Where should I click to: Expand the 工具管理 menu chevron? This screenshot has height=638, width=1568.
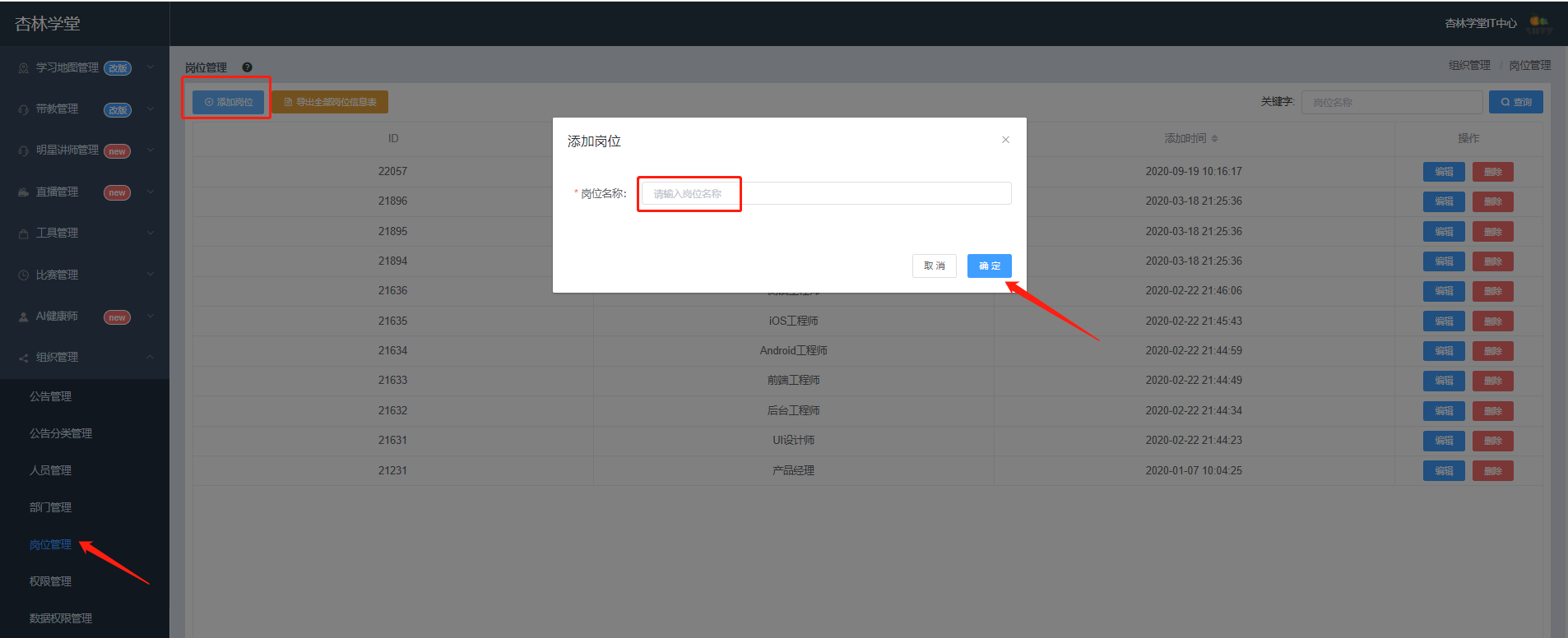(151, 233)
